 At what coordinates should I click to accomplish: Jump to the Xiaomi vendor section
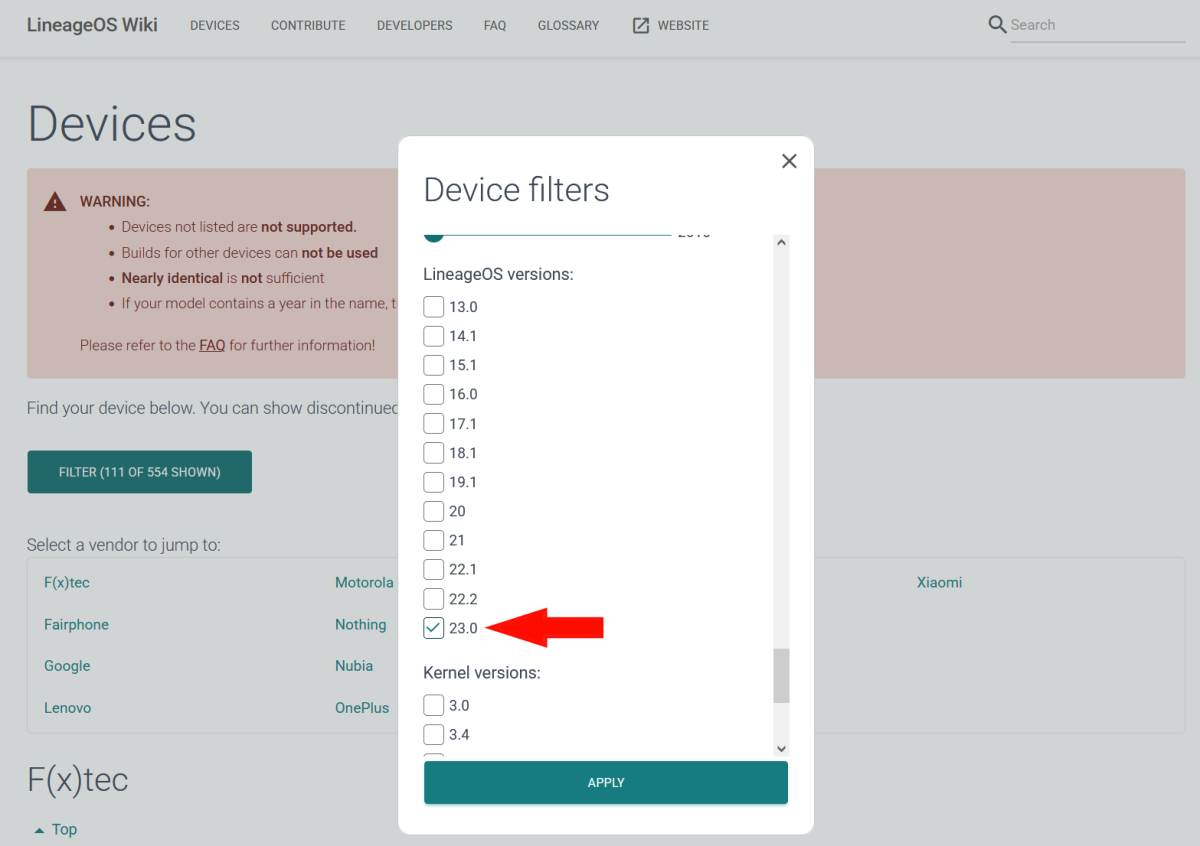pos(939,582)
